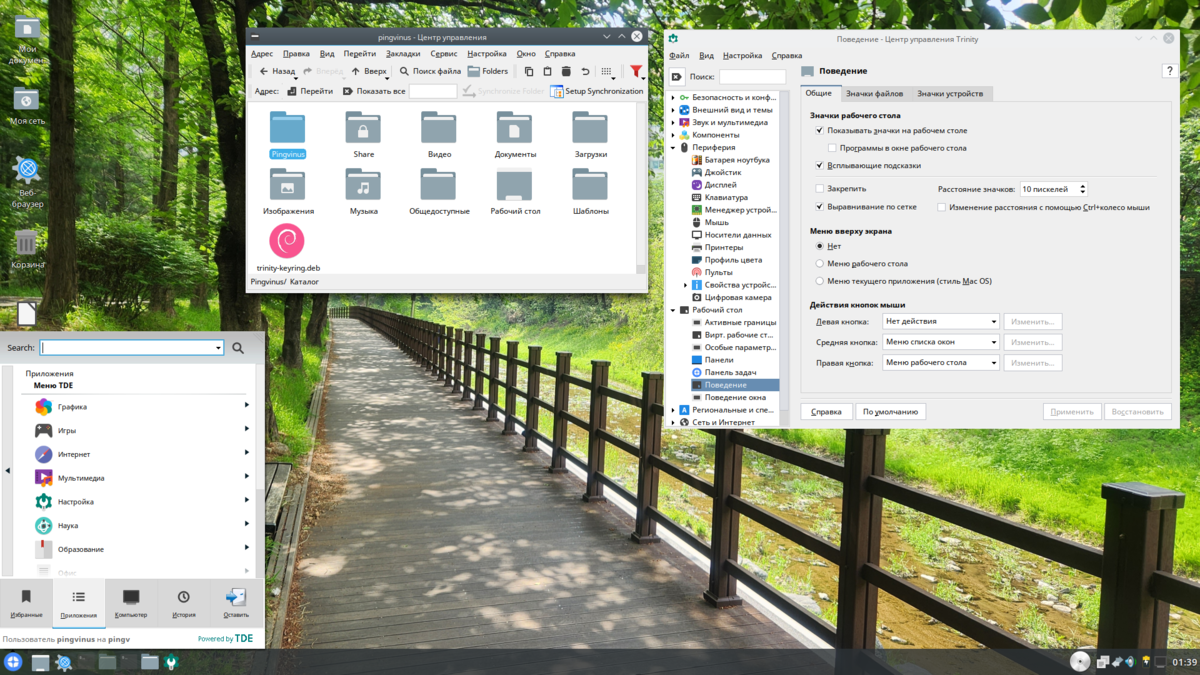Go up with the Вверх toolbar button
This screenshot has width=1200, height=675.
click(x=368, y=71)
